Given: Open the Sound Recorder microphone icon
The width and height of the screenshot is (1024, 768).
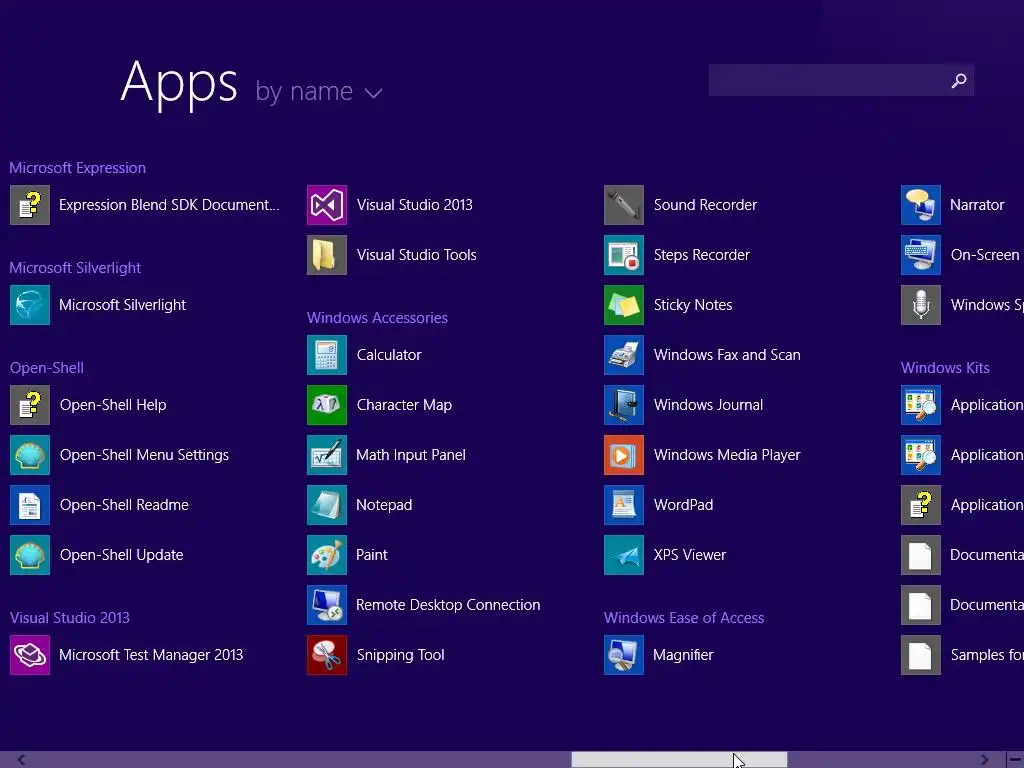Looking at the screenshot, I should tap(624, 205).
